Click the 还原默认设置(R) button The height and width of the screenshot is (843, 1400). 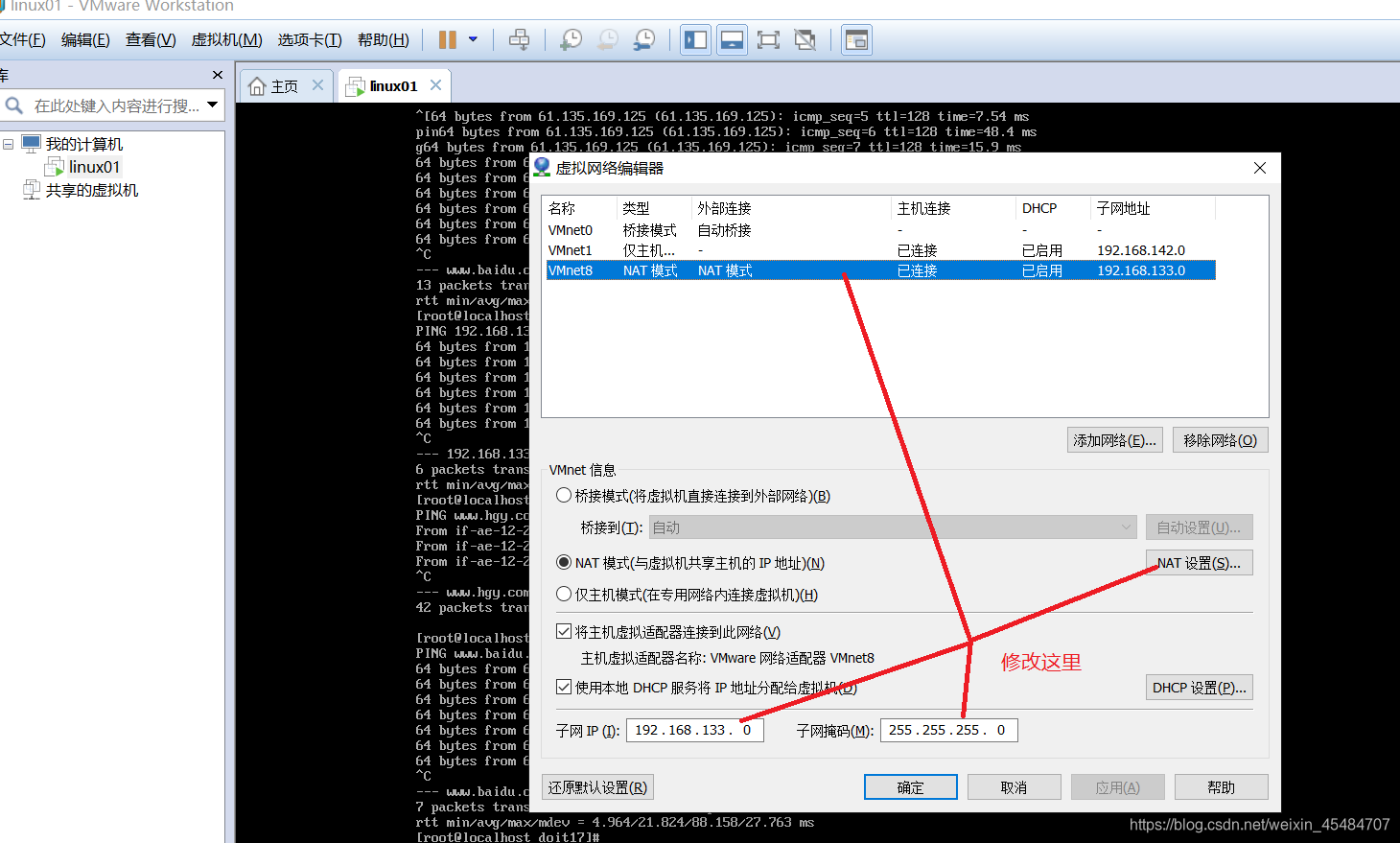(x=598, y=787)
